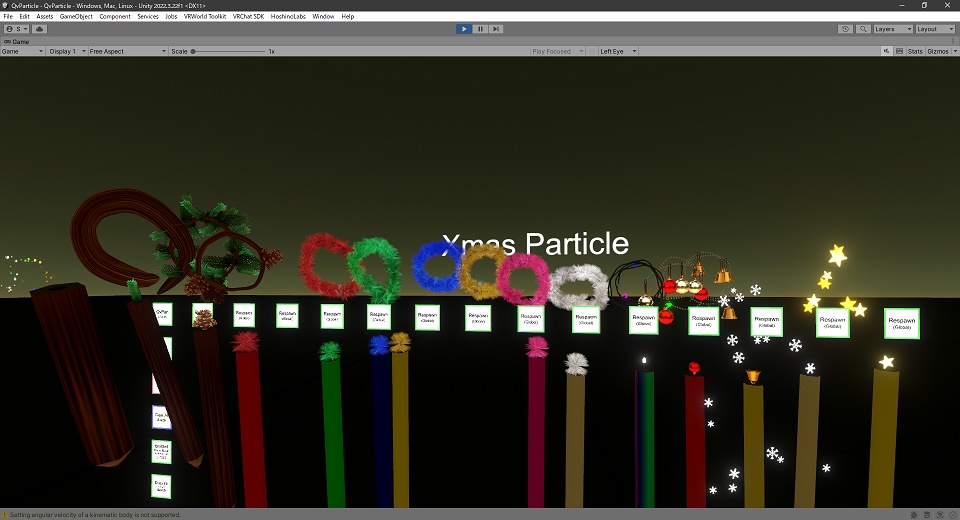The image size is (960, 520).
Task: Click auto-generate lighting icon in status bar
Action: (940, 514)
